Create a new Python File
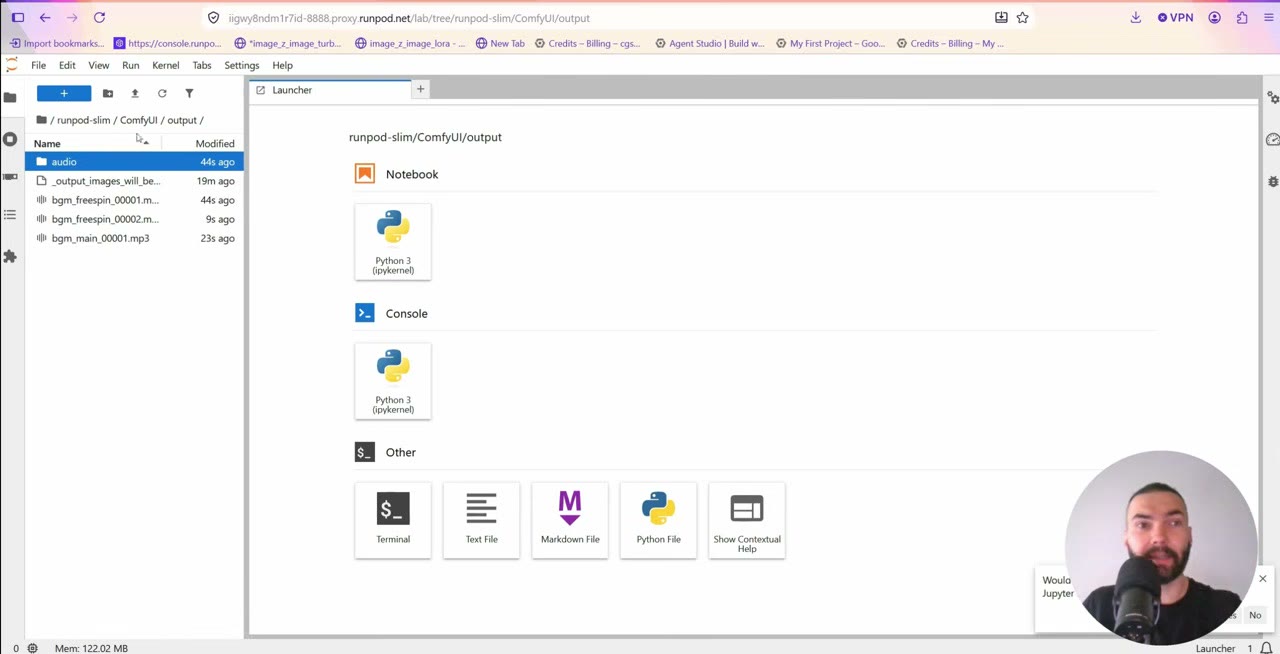Viewport: 1280px width, 654px height. 658,520
